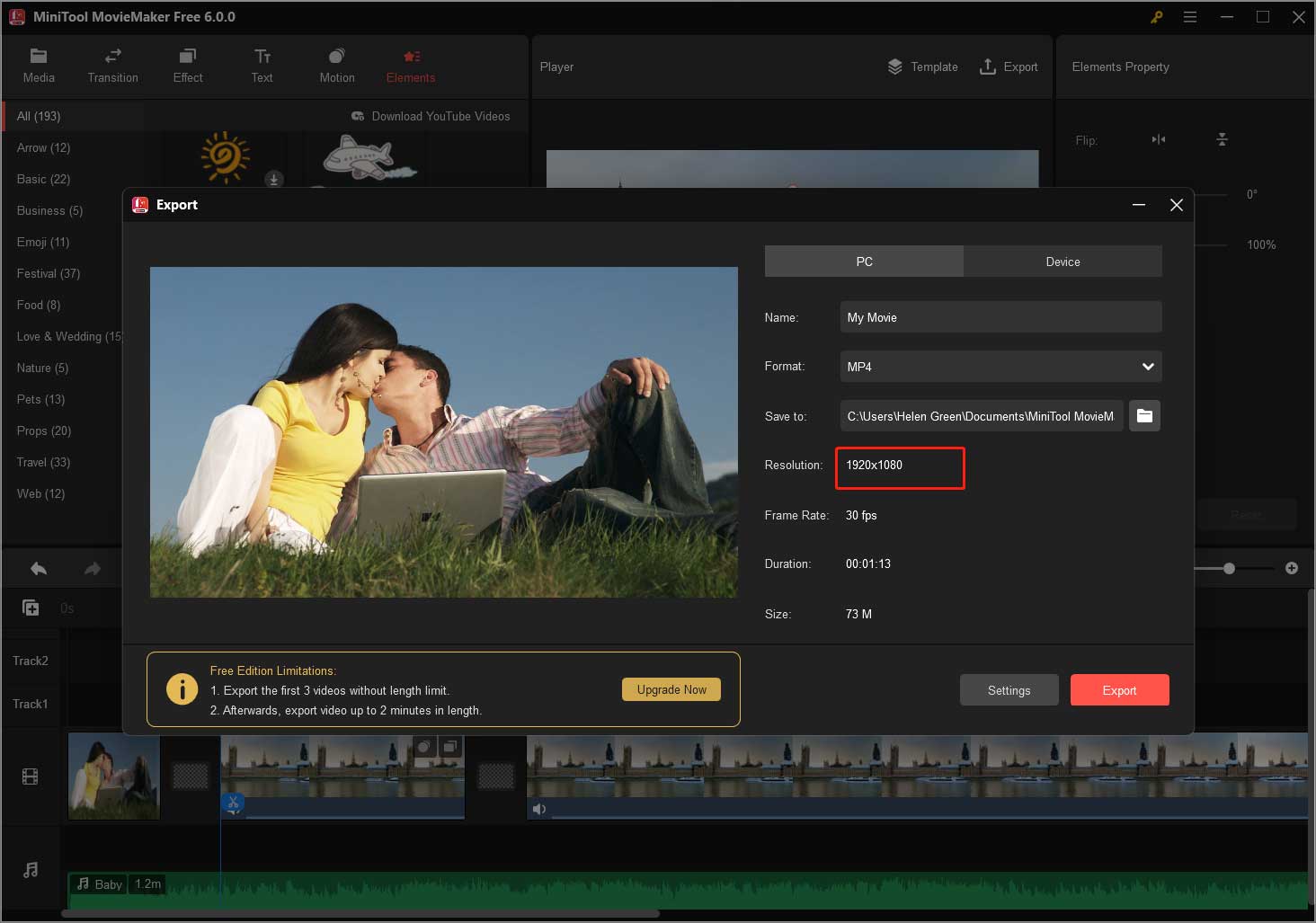Click the Template icon in the Player panel

coord(895,66)
